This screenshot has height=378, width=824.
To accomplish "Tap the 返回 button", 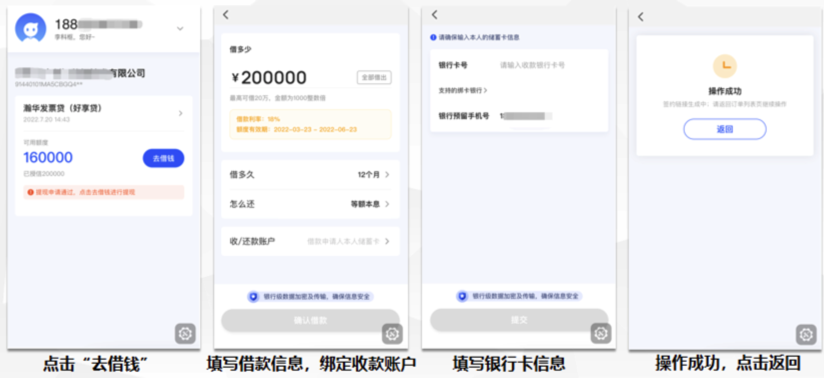I will tap(725, 129).
